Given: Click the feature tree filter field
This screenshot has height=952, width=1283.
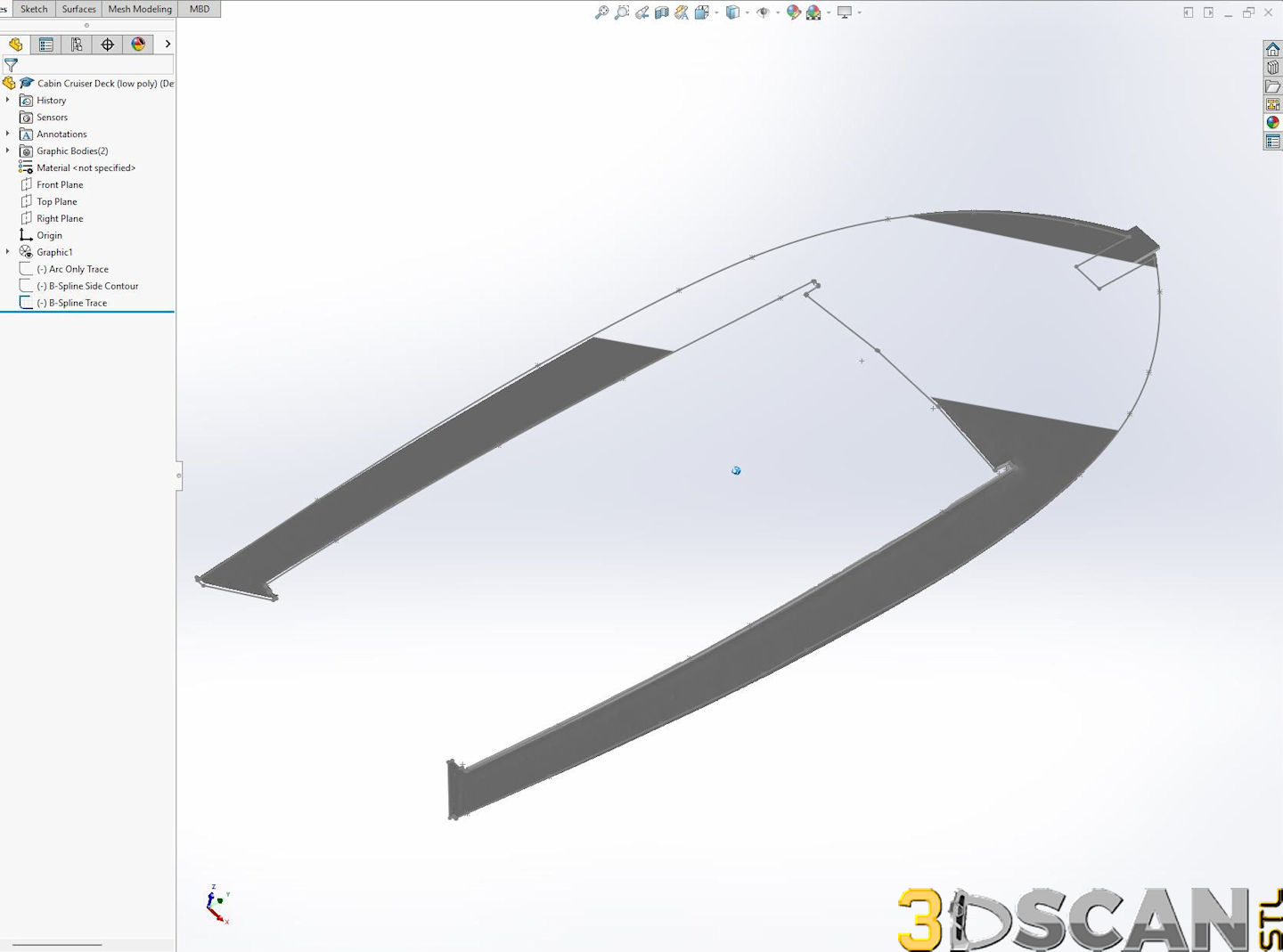Looking at the screenshot, I should tap(94, 65).
